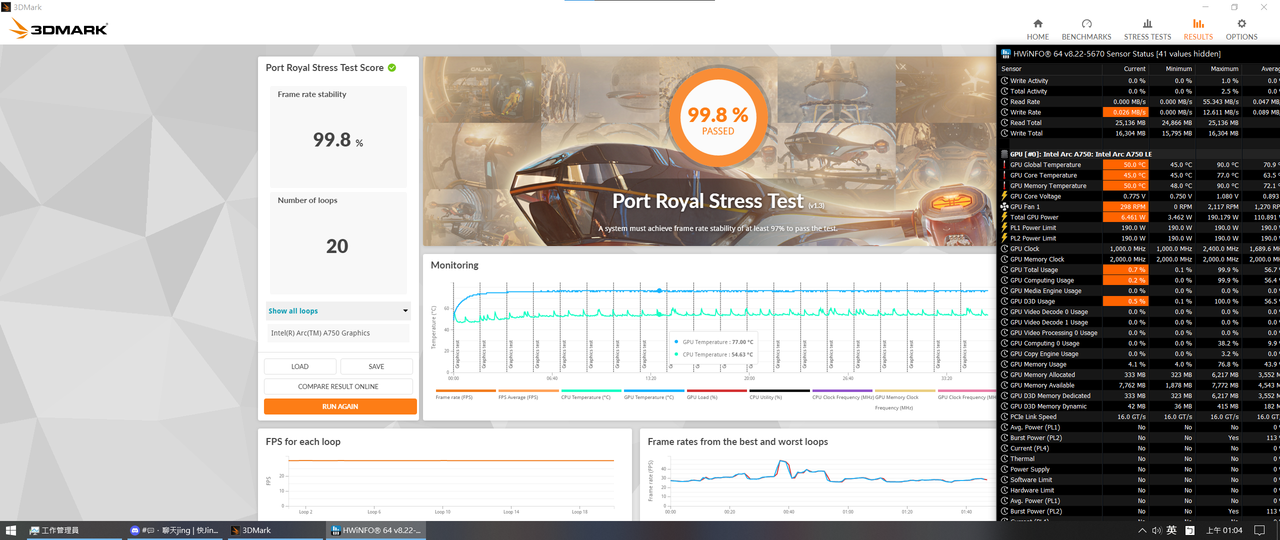Select Software Limit row in HWiNFO
The height and width of the screenshot is (540, 1280).
(1139, 480)
